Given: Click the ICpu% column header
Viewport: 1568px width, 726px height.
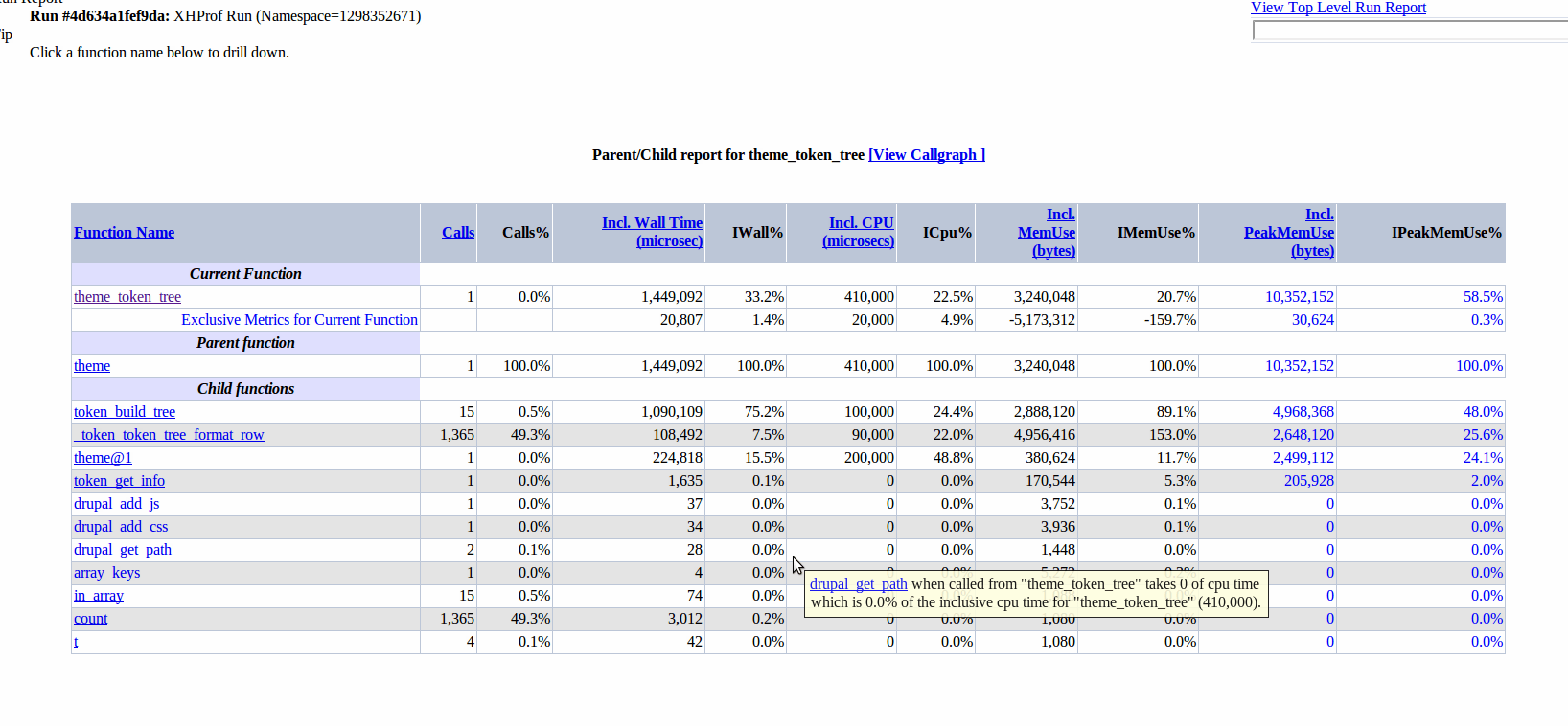Looking at the screenshot, I should [947, 233].
